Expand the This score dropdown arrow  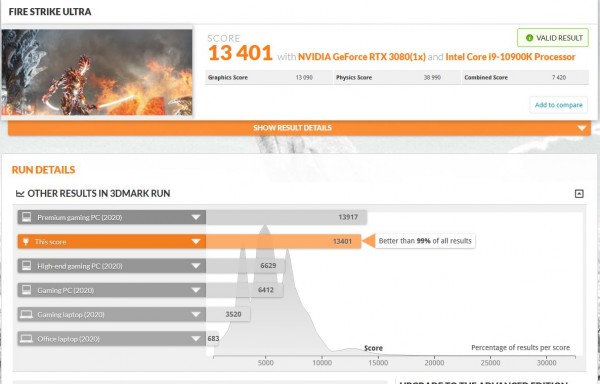(x=196, y=241)
